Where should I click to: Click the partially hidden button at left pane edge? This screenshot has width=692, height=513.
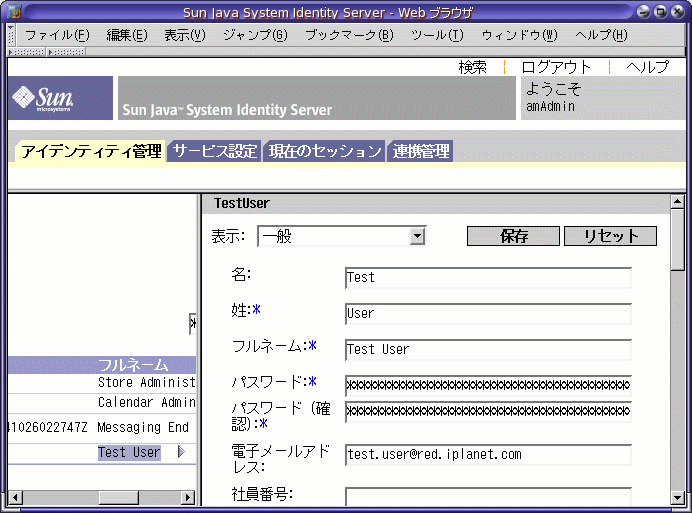192,324
